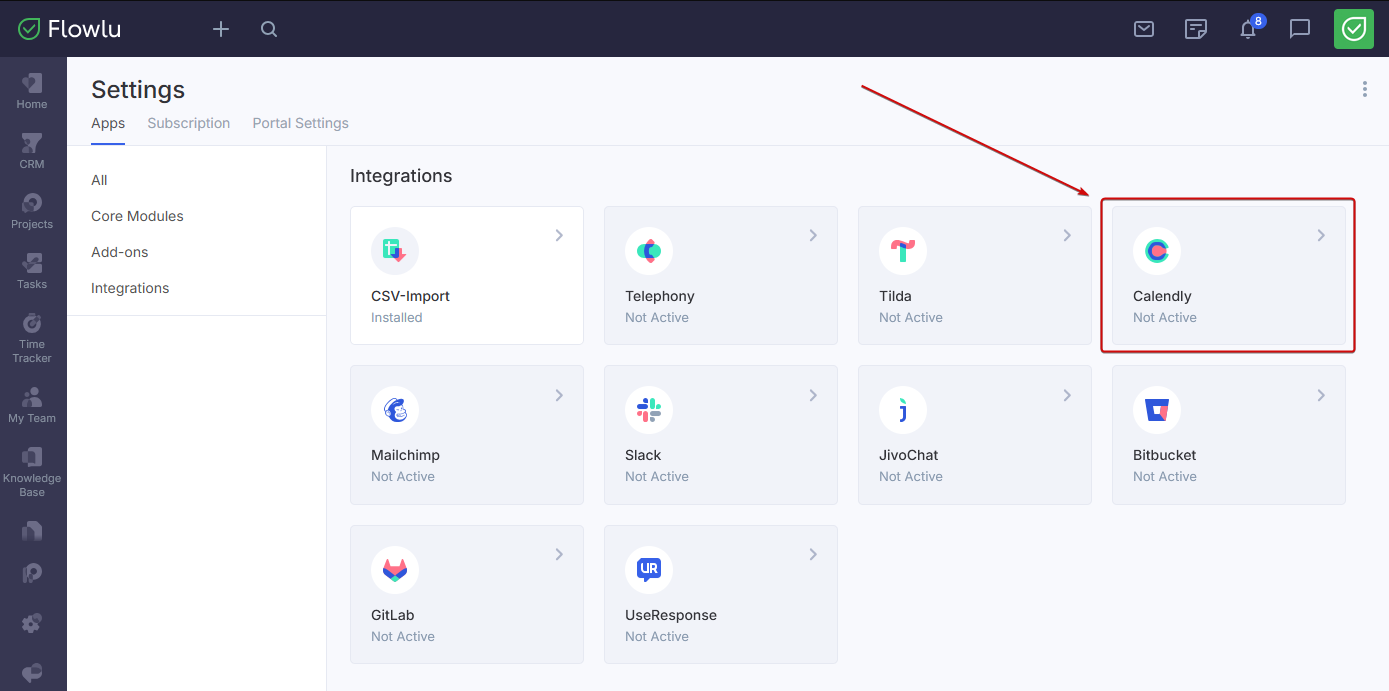The image size is (1389, 691).
Task: Open the megaphone sidebar icon
Action: click(32, 673)
